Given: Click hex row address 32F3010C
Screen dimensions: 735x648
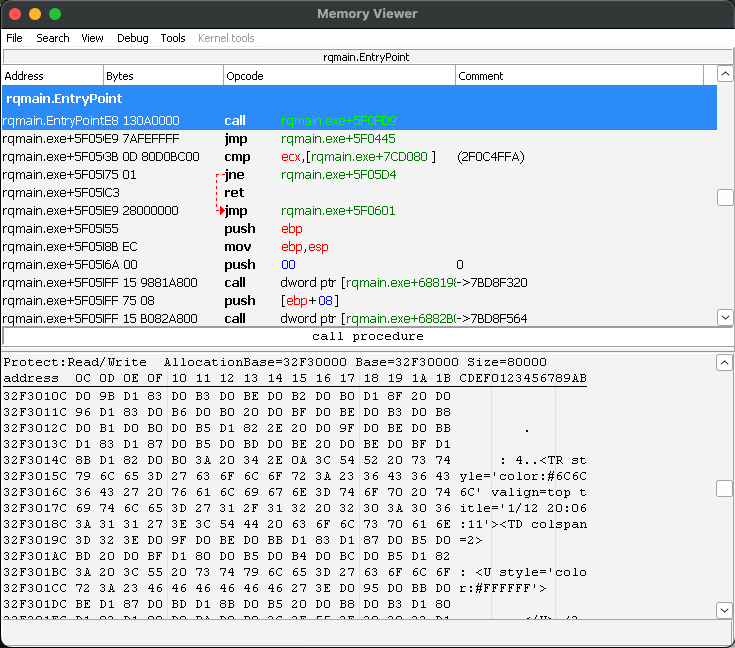Looking at the screenshot, I should click(x=35, y=396).
